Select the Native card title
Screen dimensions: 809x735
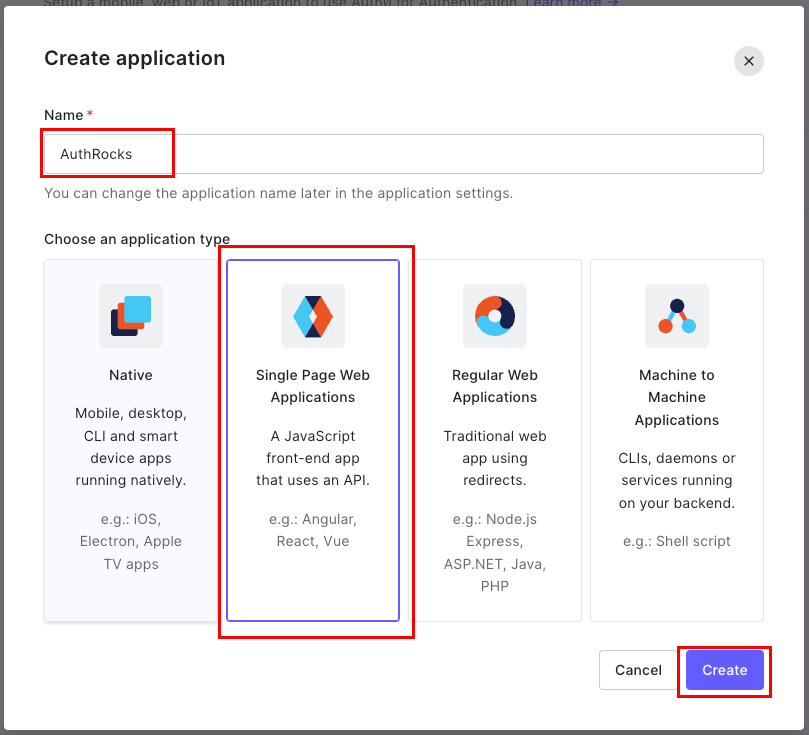click(131, 375)
